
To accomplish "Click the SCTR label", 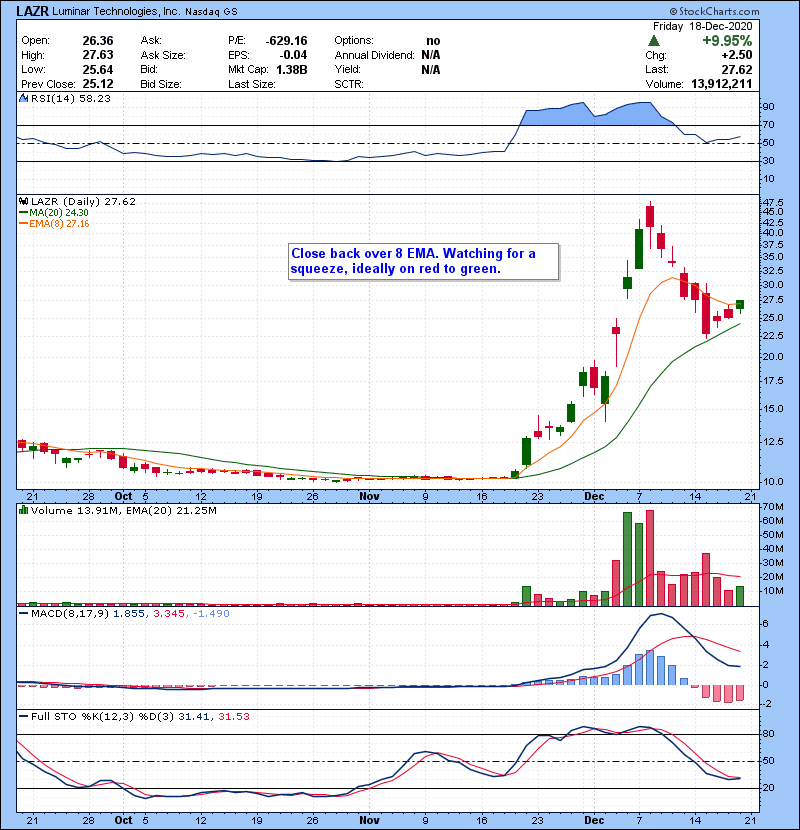I will tap(348, 84).
